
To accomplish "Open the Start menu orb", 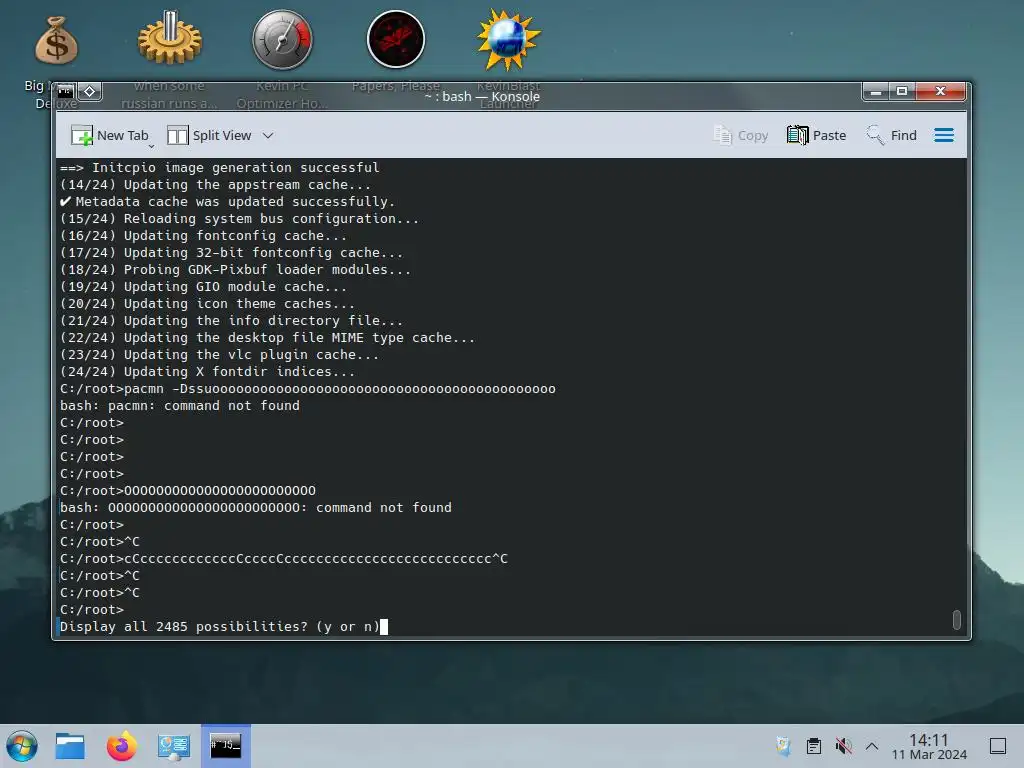I will [x=22, y=746].
